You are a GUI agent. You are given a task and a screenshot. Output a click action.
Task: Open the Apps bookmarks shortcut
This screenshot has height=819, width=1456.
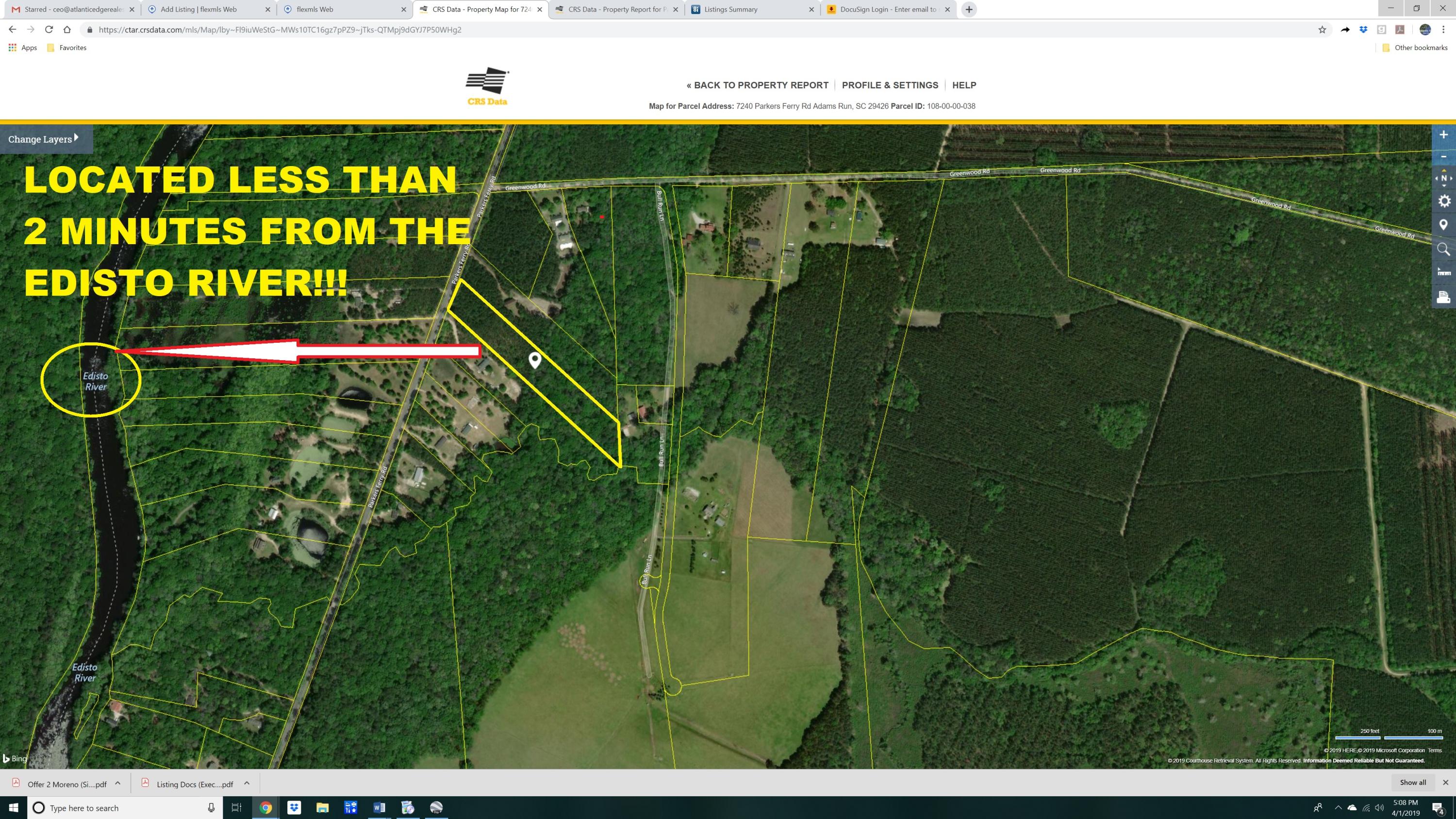pyautogui.click(x=23, y=48)
